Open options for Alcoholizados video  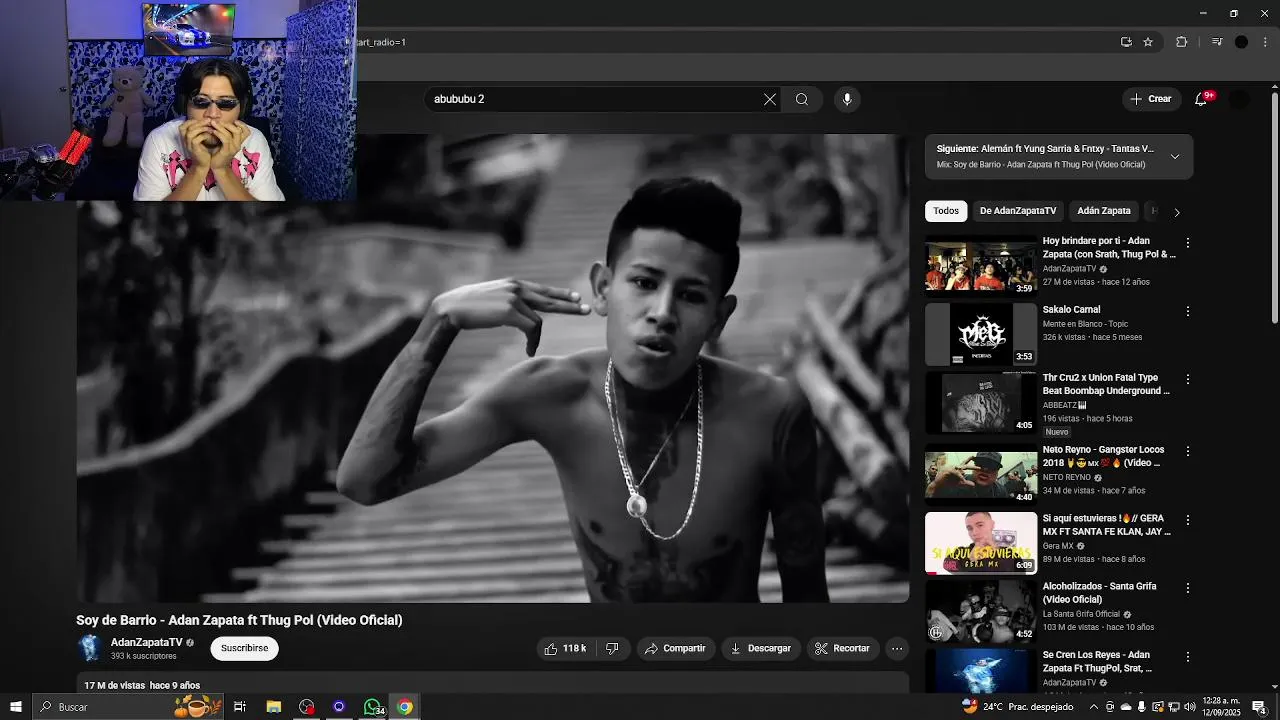(x=1188, y=588)
